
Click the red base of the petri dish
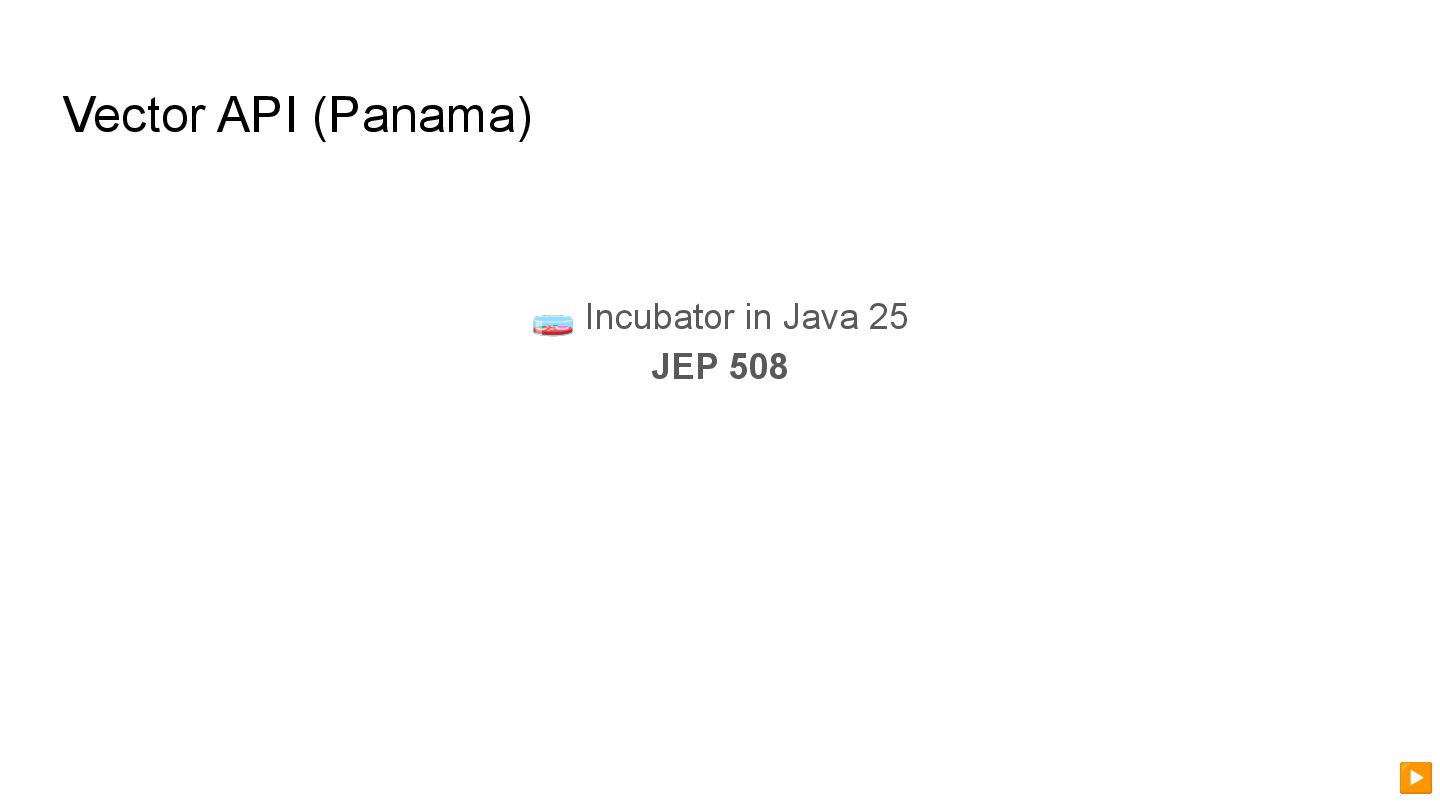553,331
